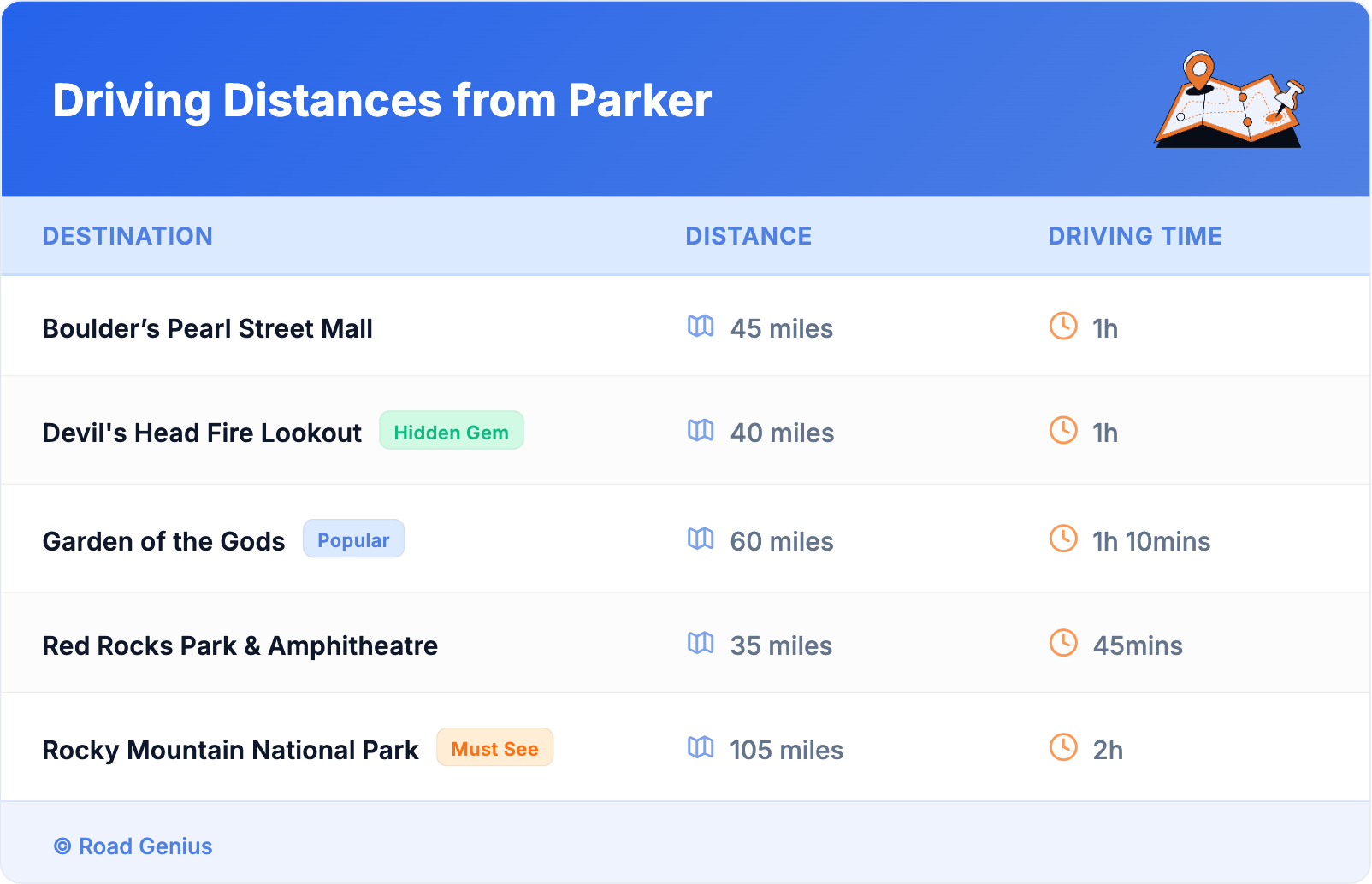Screen dimensions: 1372x884
Task: Select the Must See badge
Action: [494, 748]
